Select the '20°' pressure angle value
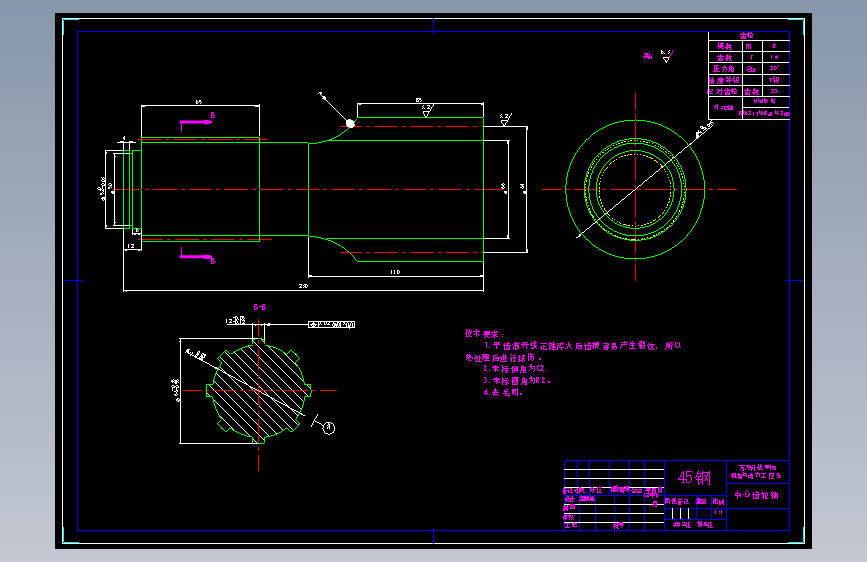867x562 pixels. tap(774, 68)
